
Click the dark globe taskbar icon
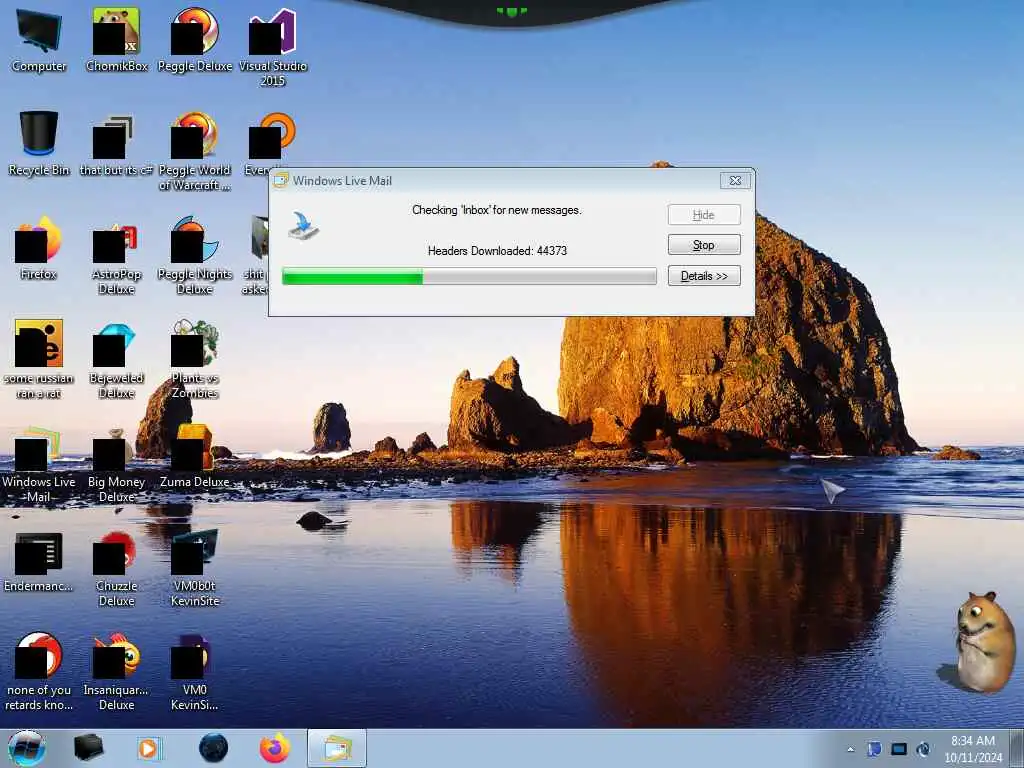[214, 748]
